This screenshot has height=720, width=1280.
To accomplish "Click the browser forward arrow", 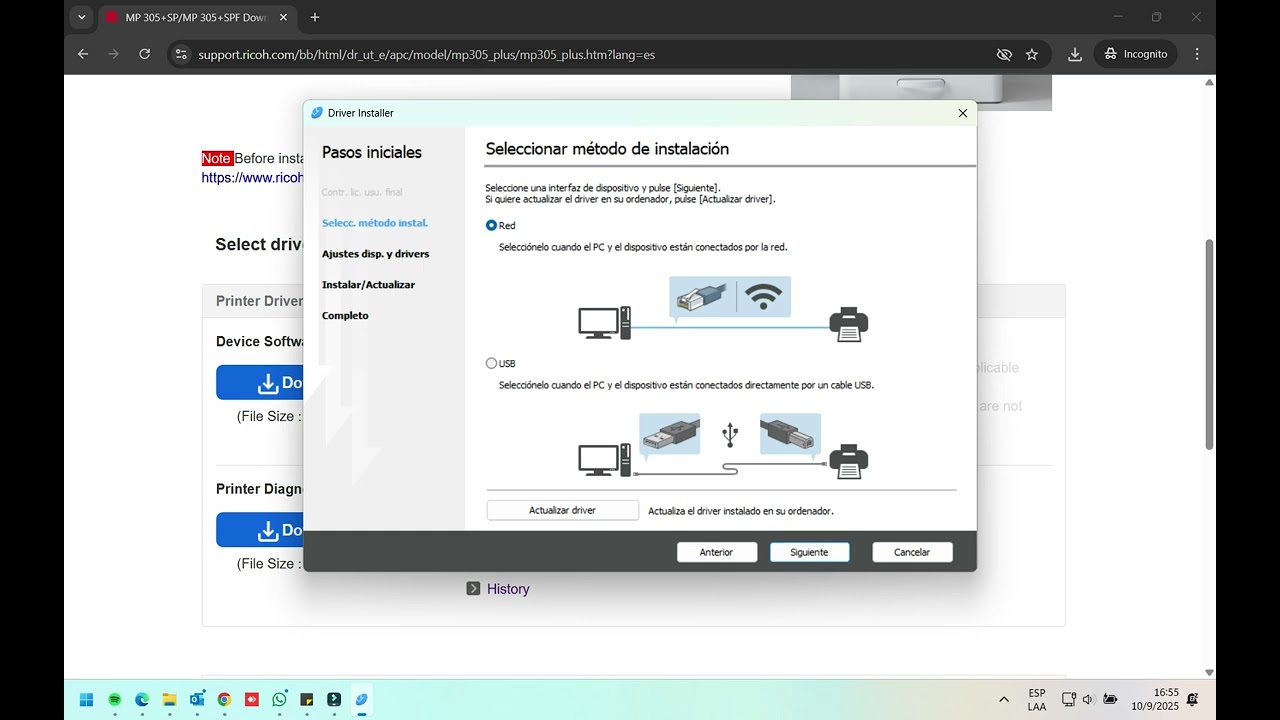I will point(113,54).
